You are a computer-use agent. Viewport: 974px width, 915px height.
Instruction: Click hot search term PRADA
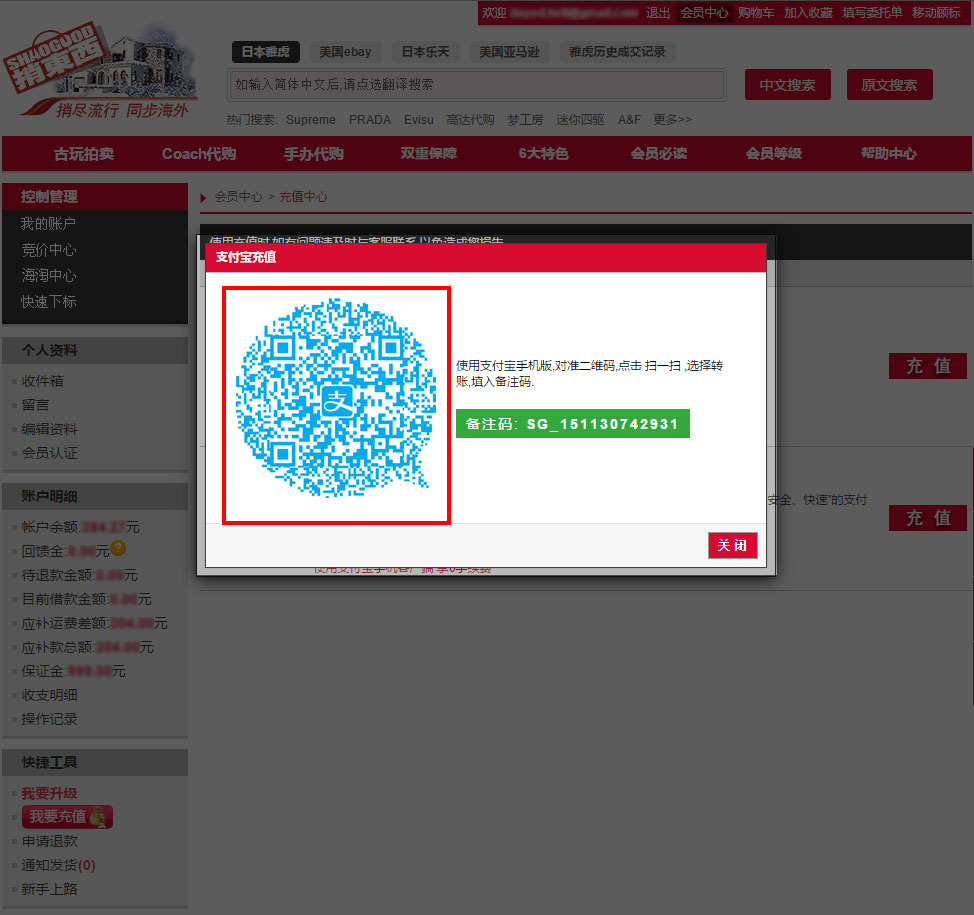tap(370, 119)
